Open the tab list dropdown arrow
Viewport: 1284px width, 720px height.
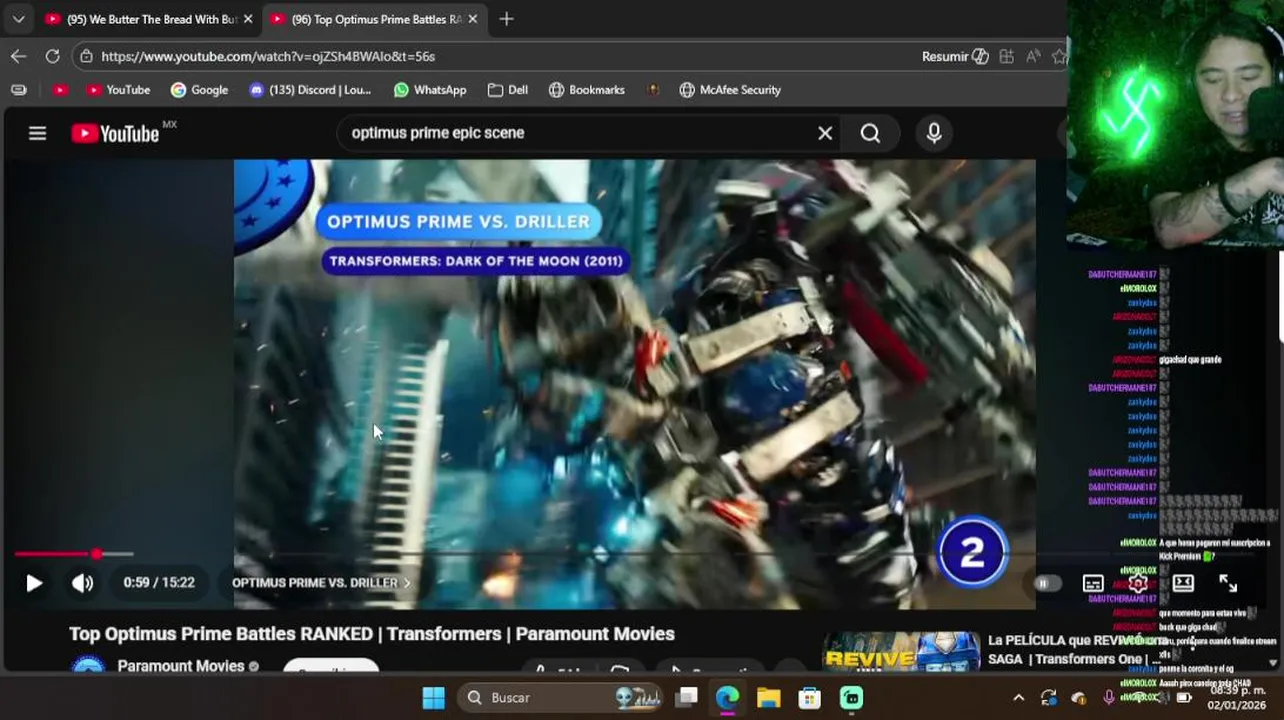coord(18,19)
